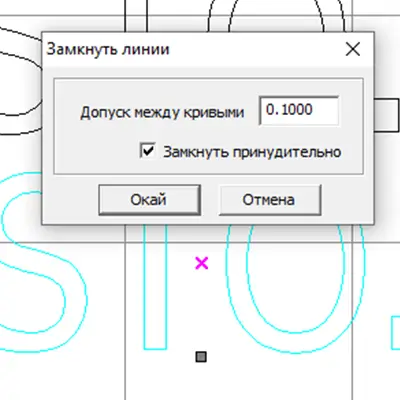
Task: Click the gray square handle on canvas
Action: (x=201, y=357)
